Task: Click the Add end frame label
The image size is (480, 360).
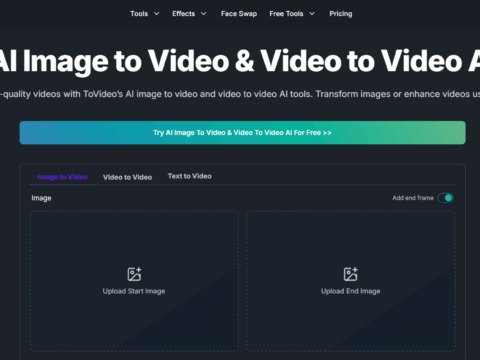Action: tap(413, 198)
